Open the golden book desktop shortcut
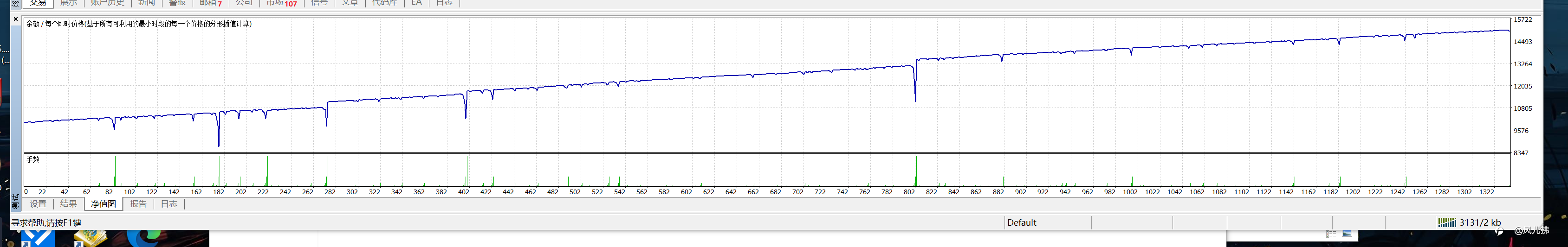This screenshot has width=1568, height=247. [x=91, y=238]
